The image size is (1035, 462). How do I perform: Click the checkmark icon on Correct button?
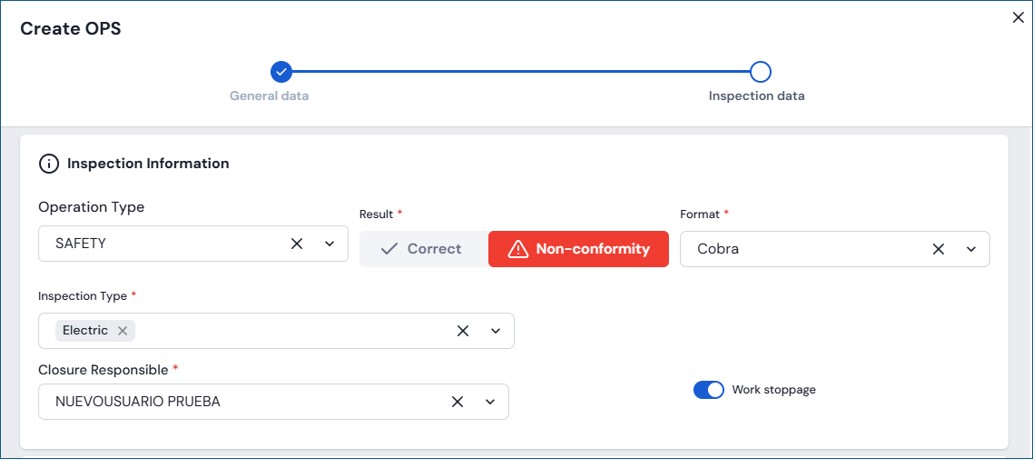coord(390,249)
